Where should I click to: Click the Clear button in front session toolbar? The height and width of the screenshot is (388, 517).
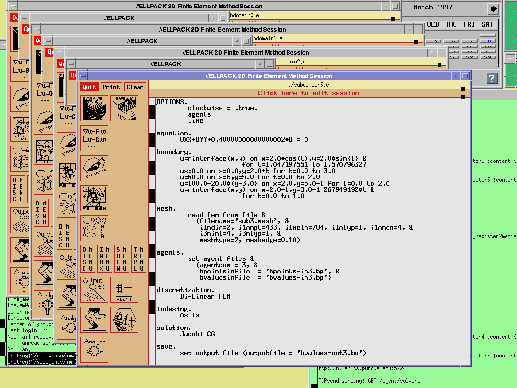tap(135, 87)
